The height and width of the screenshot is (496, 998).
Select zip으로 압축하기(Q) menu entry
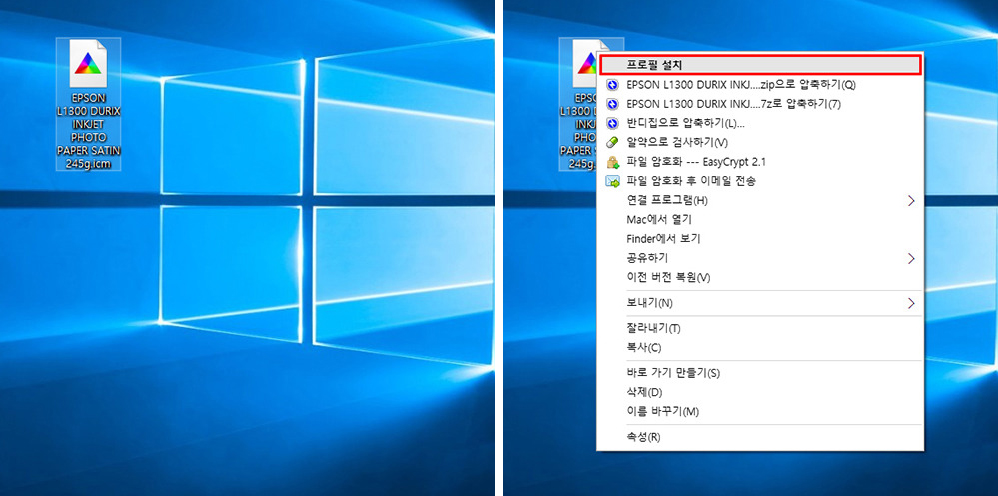coord(759,85)
